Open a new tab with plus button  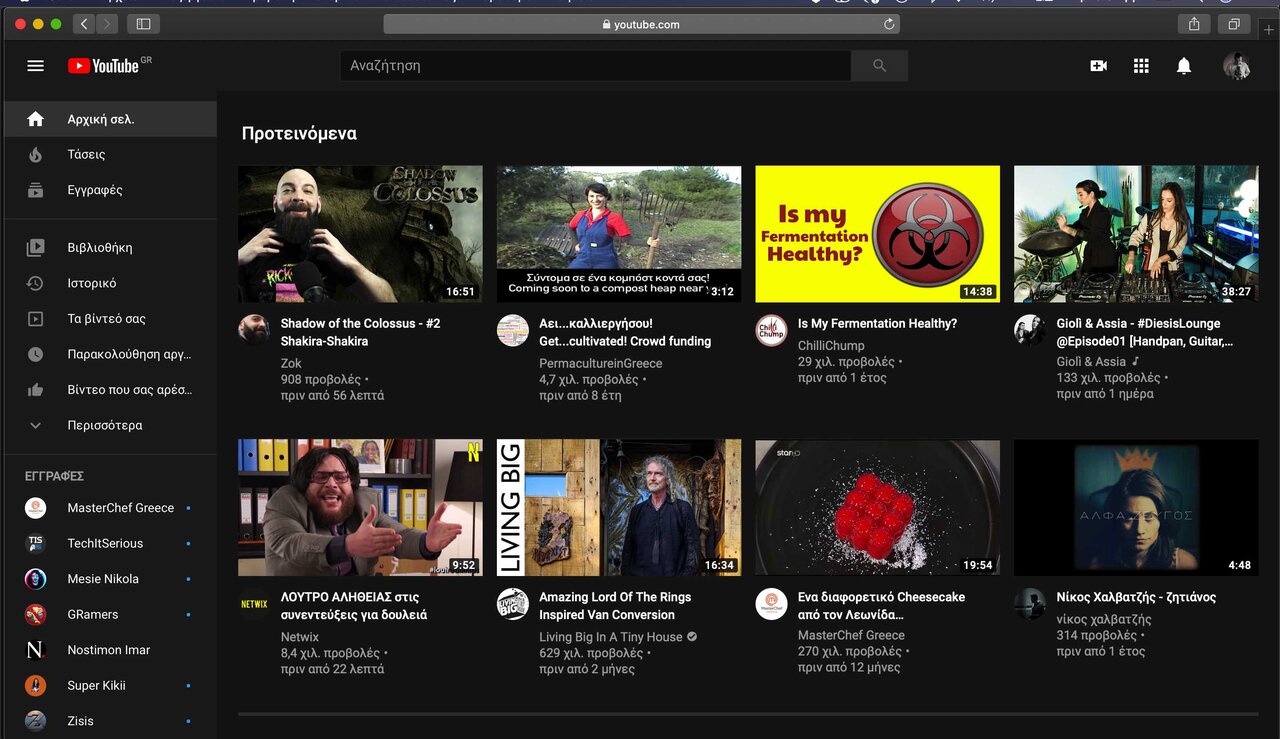click(x=1269, y=29)
